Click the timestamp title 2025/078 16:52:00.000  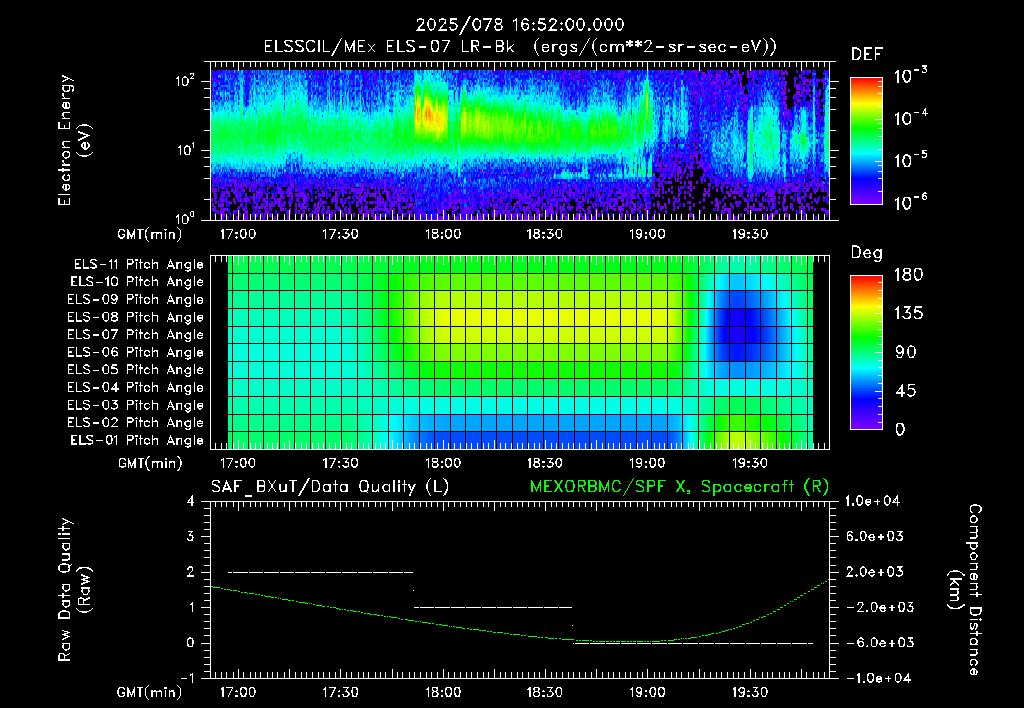[520, 25]
